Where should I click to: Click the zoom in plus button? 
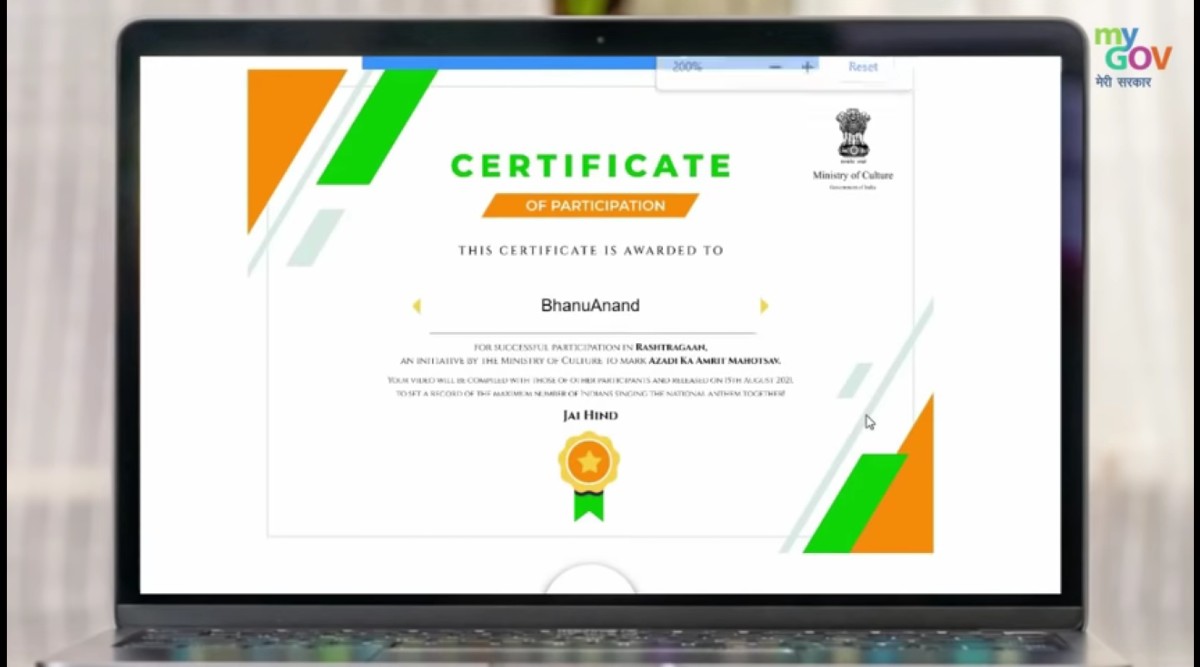pyautogui.click(x=807, y=67)
